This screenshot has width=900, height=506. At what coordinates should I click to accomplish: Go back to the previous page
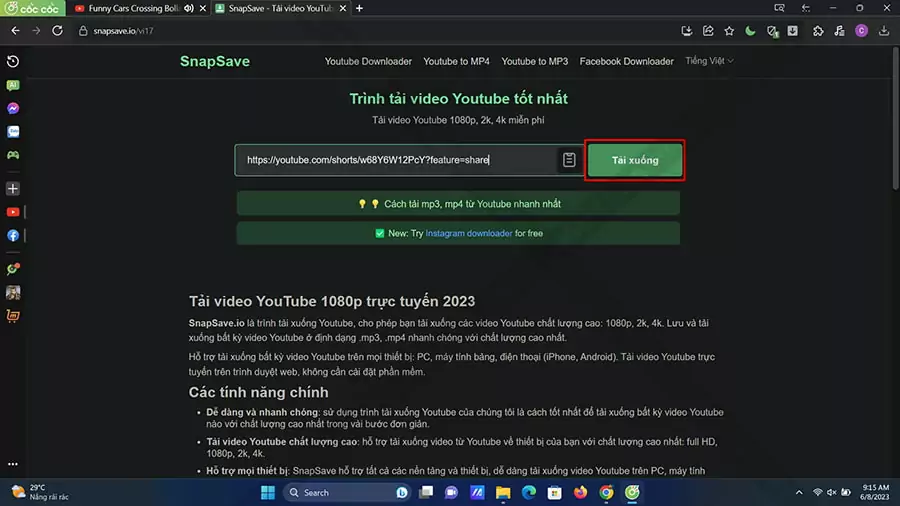click(x=15, y=31)
